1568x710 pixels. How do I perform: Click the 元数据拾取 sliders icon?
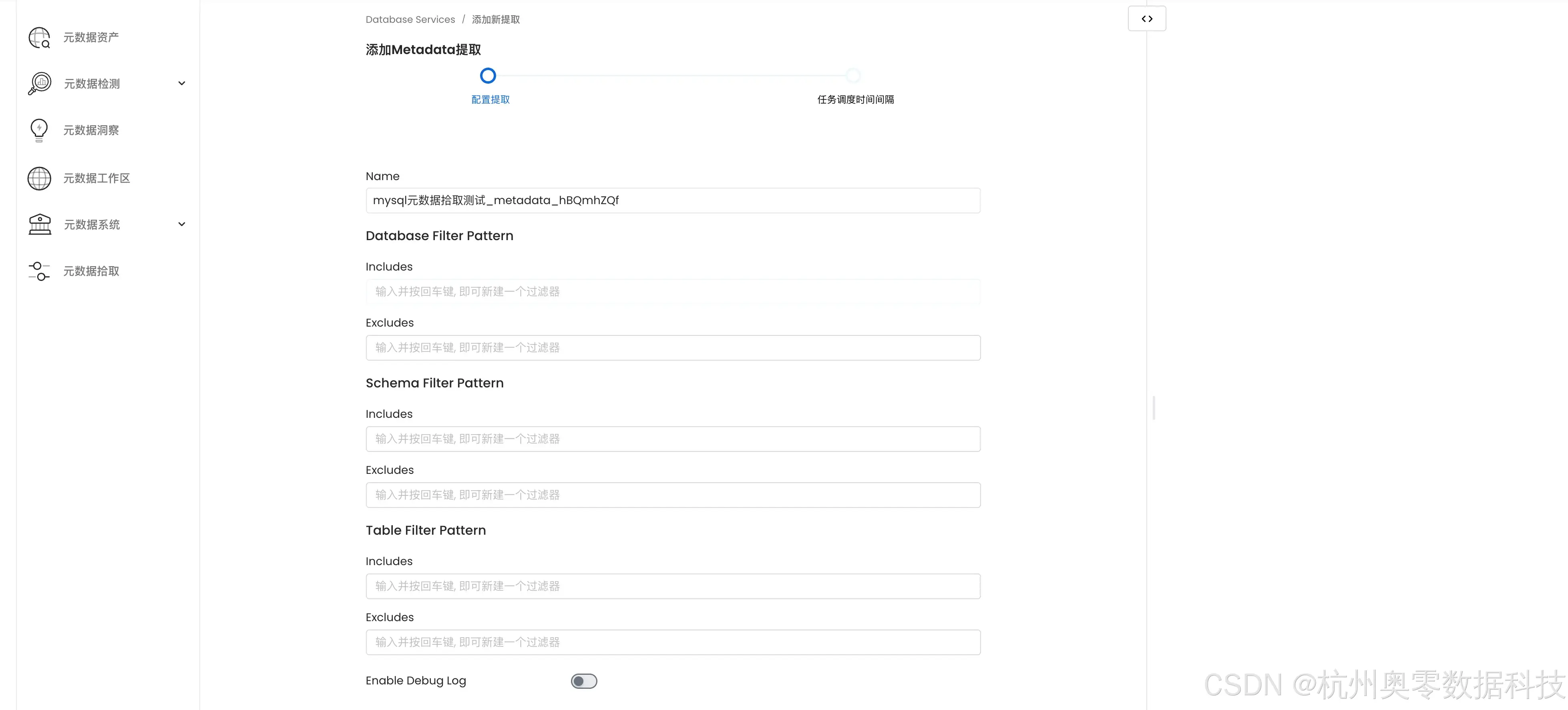[39, 271]
